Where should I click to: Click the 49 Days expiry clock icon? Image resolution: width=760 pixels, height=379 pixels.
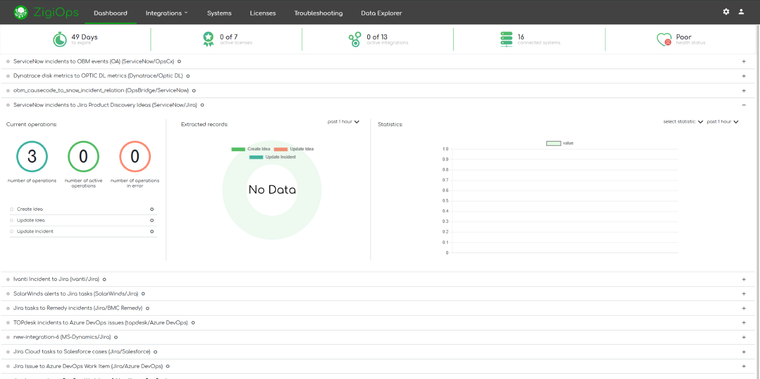click(60, 39)
